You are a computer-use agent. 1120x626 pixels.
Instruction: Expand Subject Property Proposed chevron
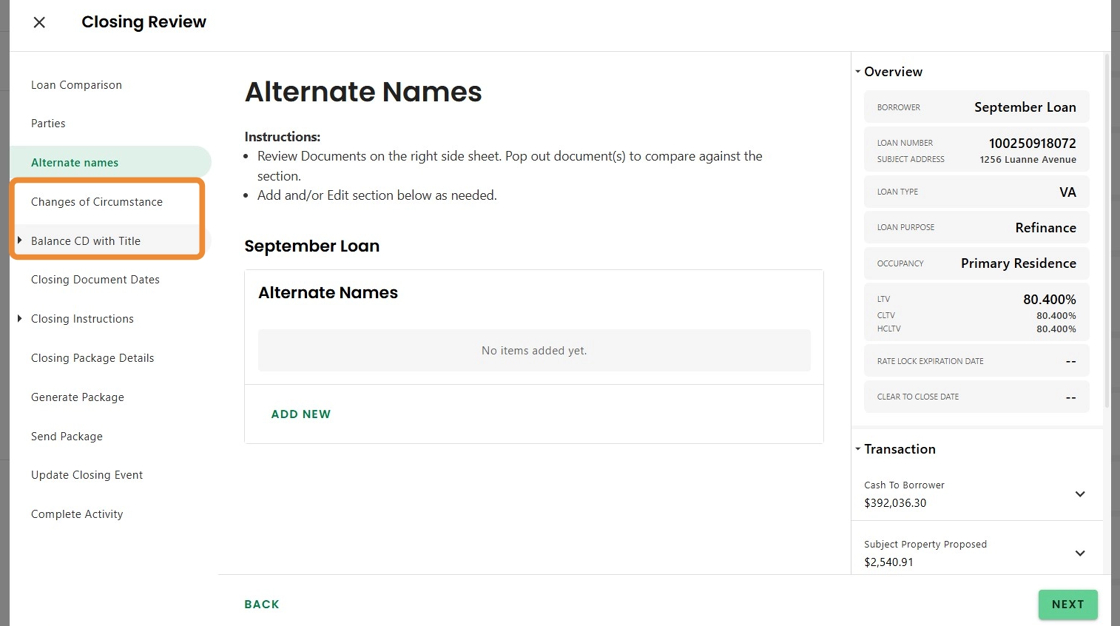[x=1079, y=553]
